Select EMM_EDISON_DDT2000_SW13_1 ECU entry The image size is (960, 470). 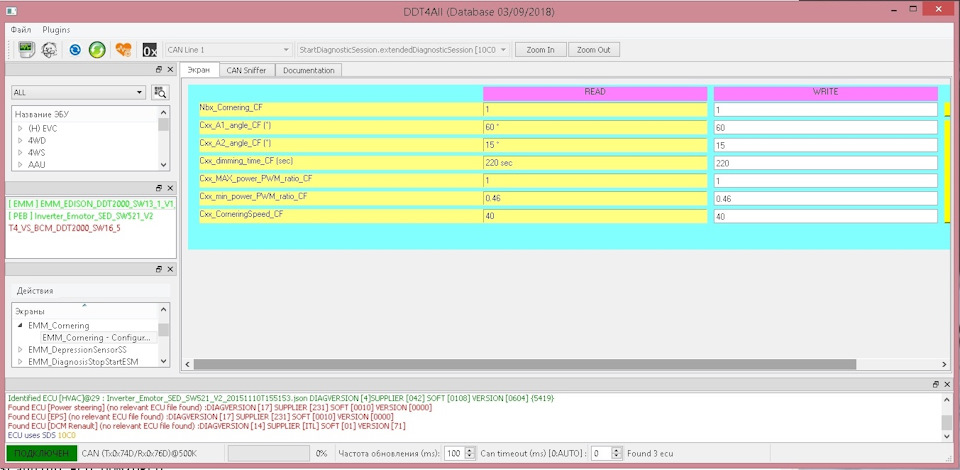point(91,204)
